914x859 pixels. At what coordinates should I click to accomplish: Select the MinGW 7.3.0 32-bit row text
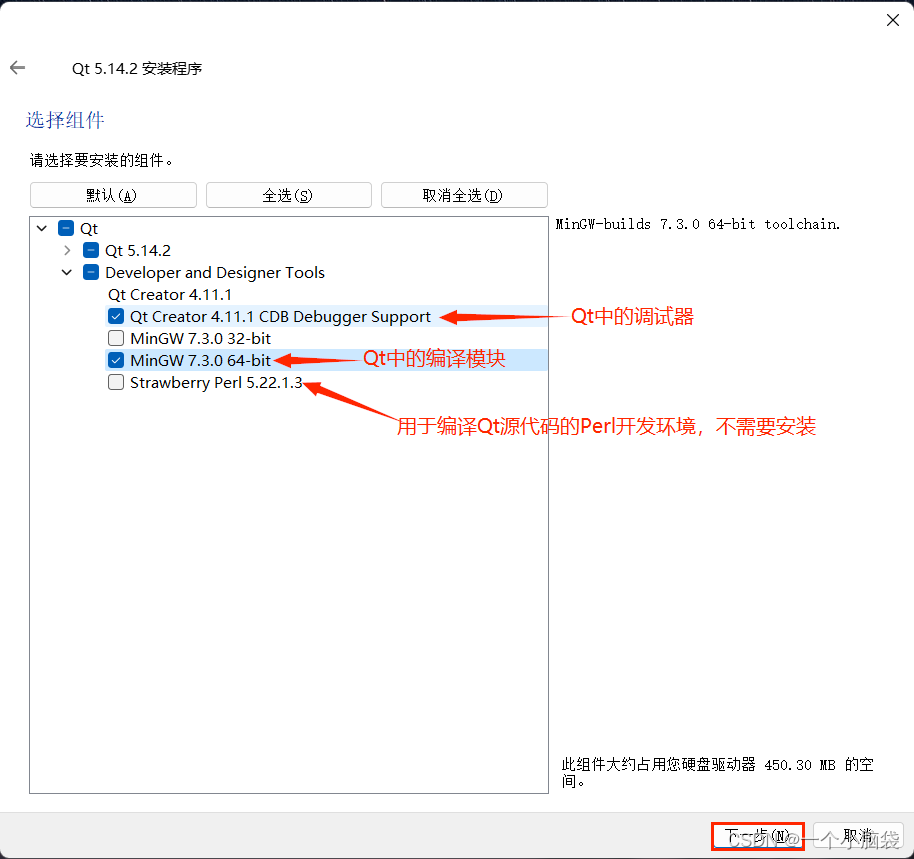(x=201, y=339)
